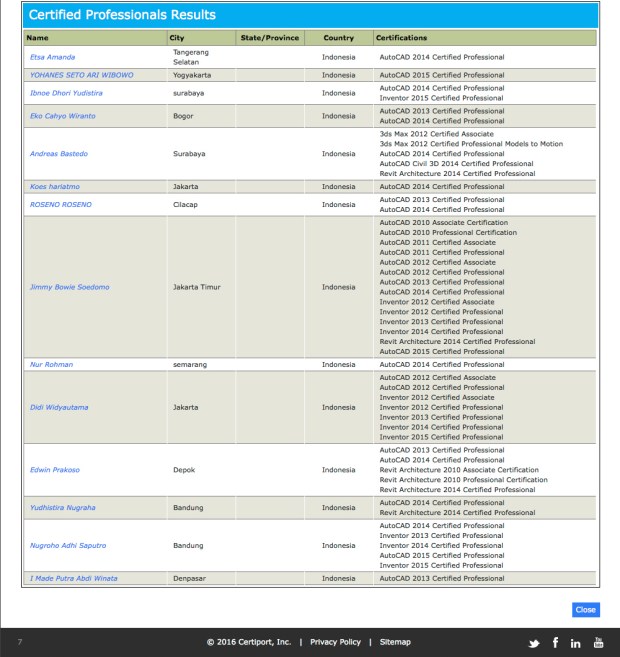This screenshot has width=620, height=657.
Task: Click the Nur Rohman name link
Action: pos(52,365)
